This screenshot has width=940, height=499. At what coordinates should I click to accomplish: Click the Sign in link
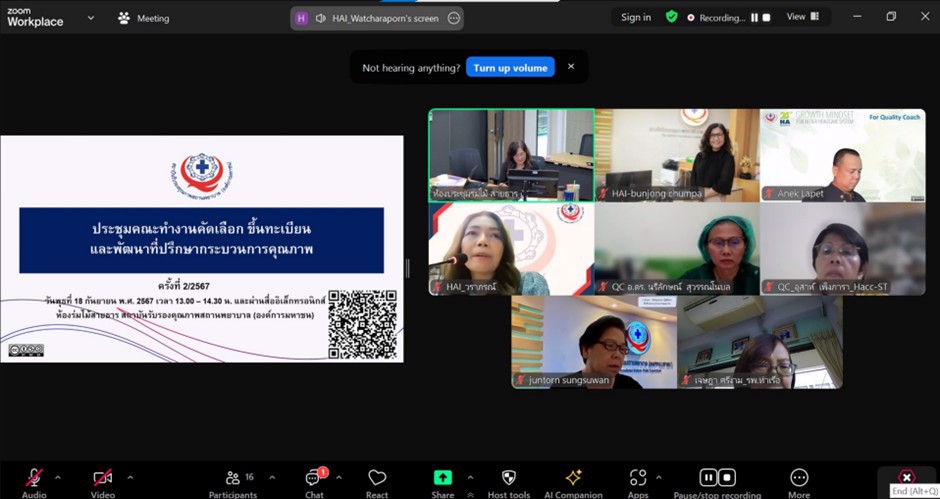pos(636,17)
